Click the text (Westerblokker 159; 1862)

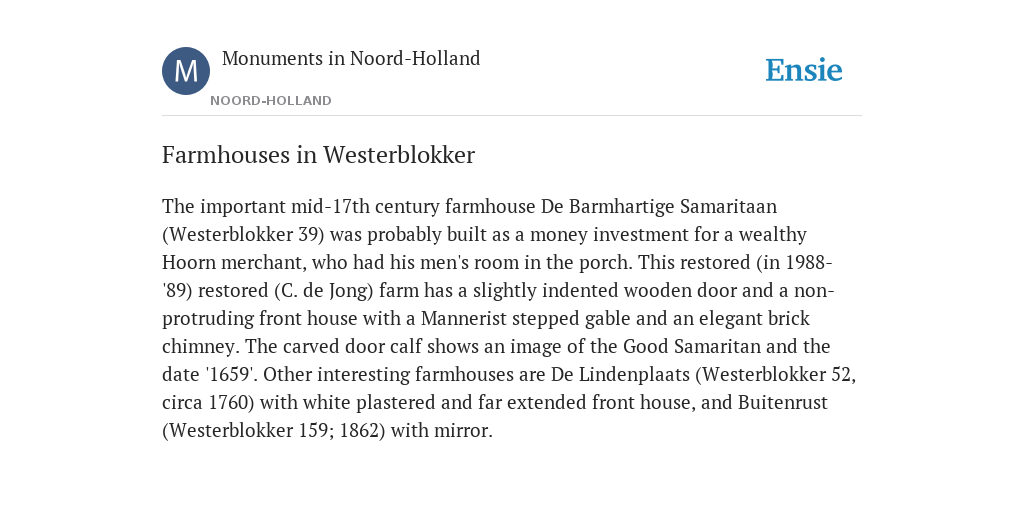(274, 431)
